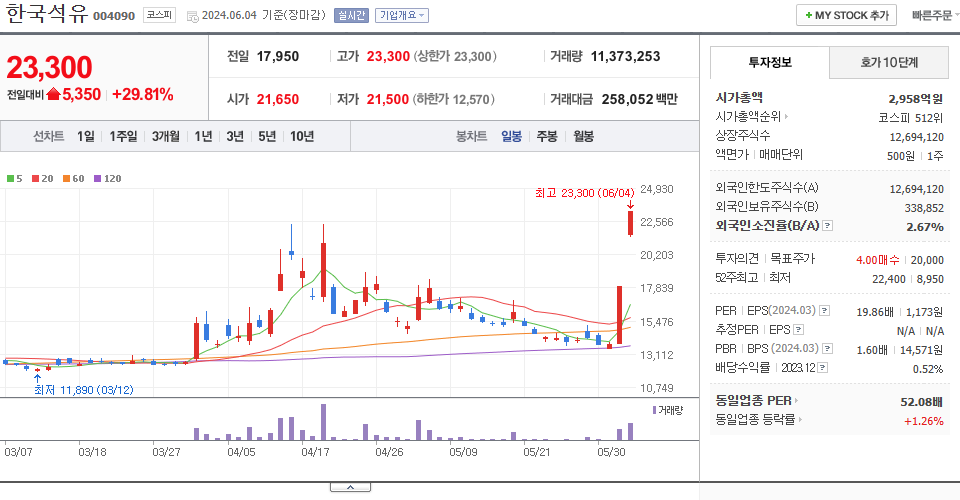
Task: Select the 5년 line chart period
Action: point(267,136)
